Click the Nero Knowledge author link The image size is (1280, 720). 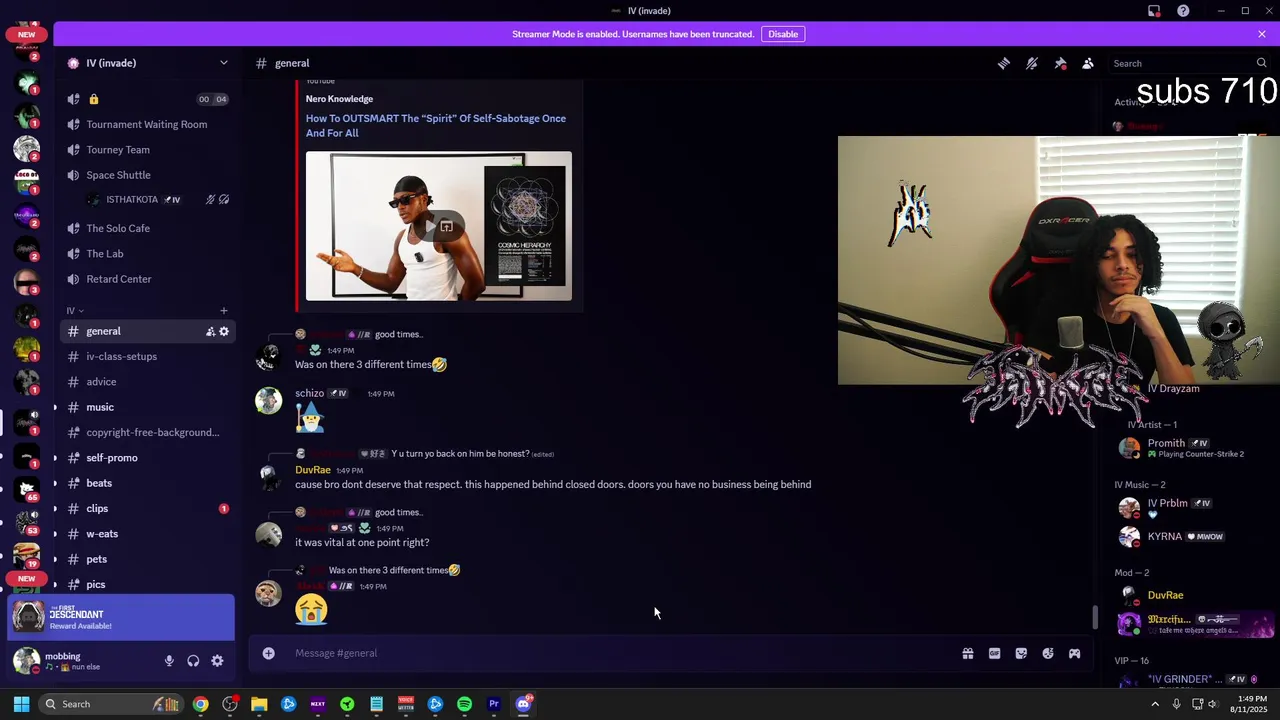point(339,99)
